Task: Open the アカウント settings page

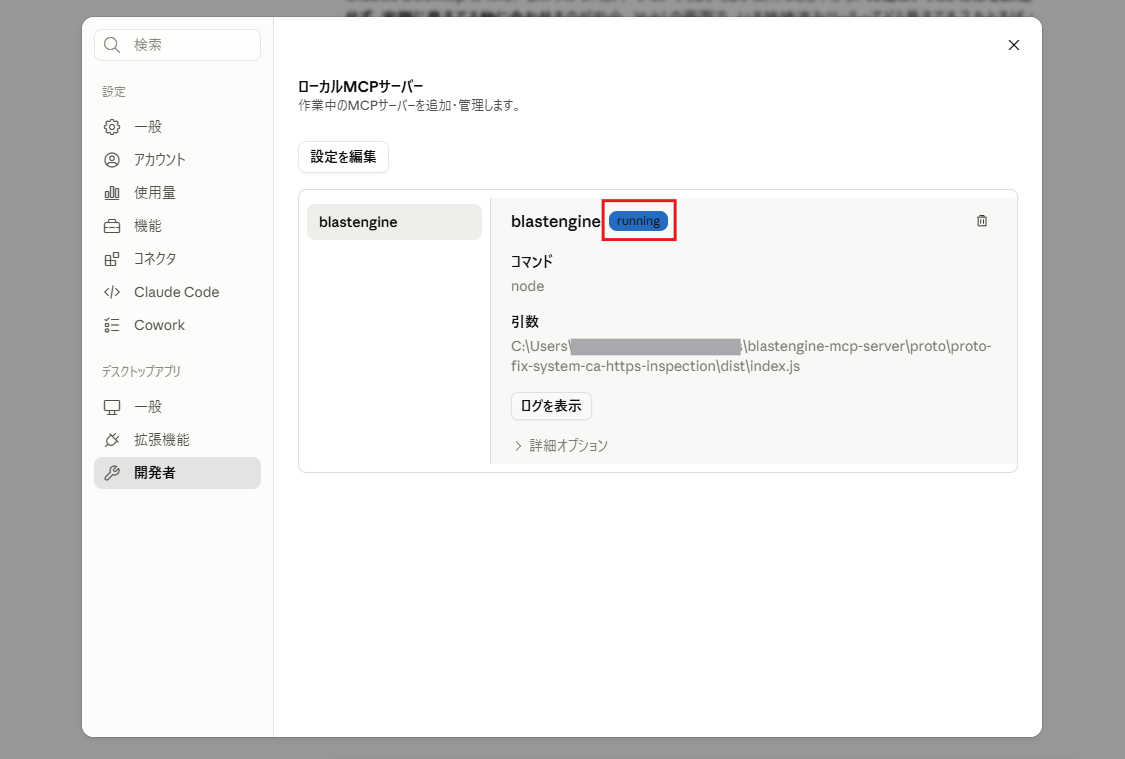Action: coord(177,160)
